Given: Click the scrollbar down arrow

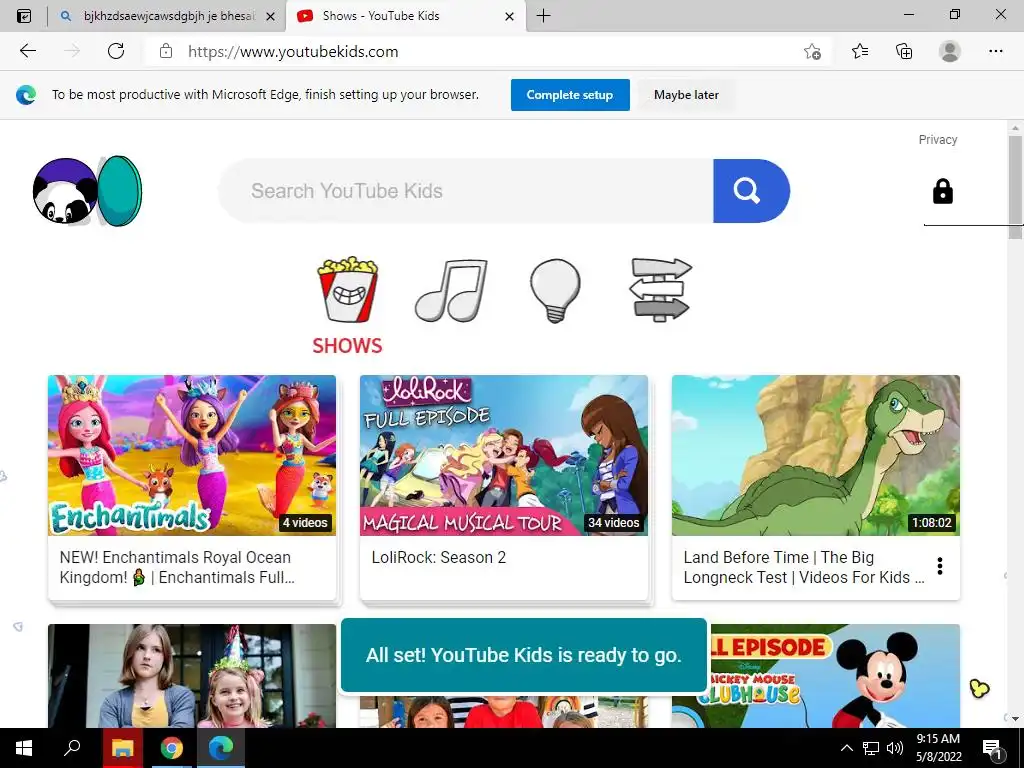Looking at the screenshot, I should 1015,718.
